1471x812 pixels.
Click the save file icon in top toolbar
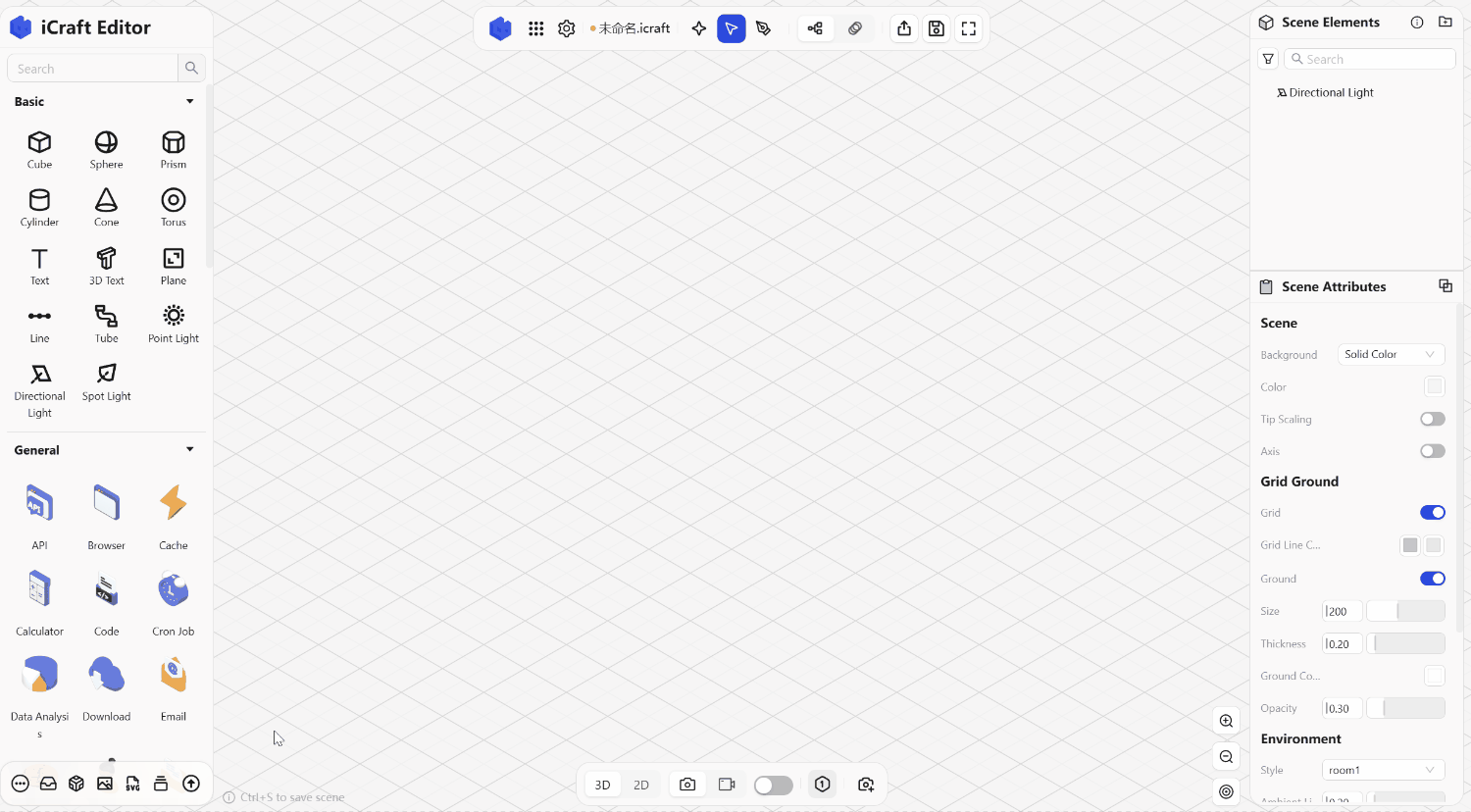(937, 28)
